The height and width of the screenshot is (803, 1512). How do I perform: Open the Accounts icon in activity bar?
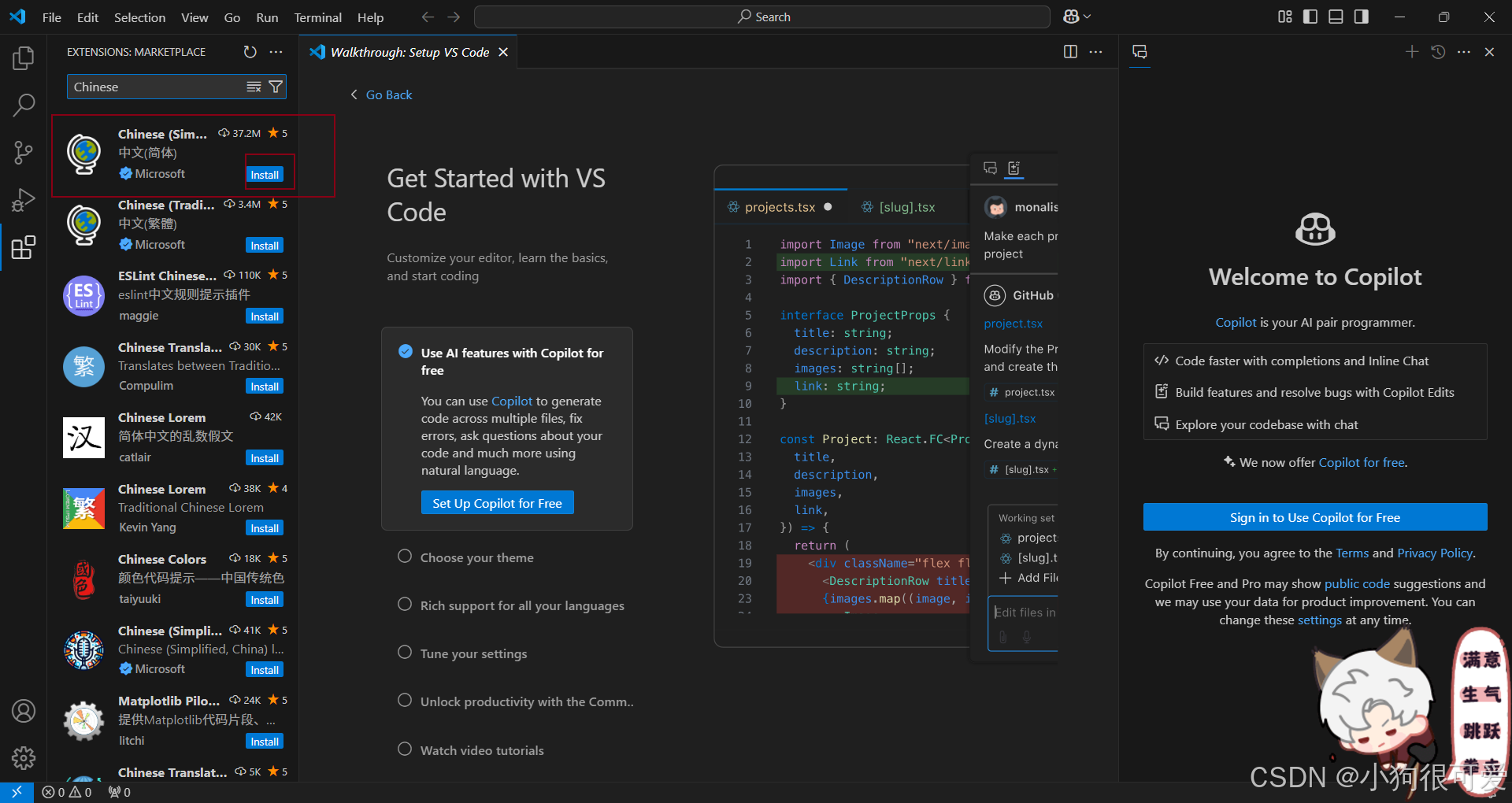pos(24,711)
